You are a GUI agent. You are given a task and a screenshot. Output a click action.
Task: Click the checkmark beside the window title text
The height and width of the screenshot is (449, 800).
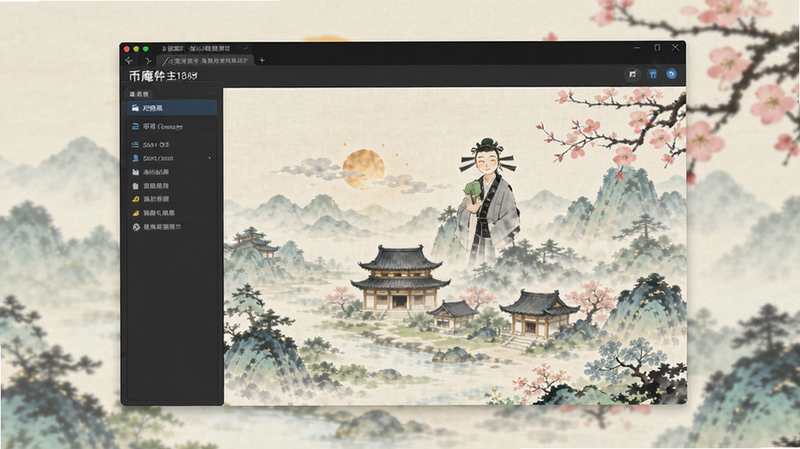click(246, 48)
